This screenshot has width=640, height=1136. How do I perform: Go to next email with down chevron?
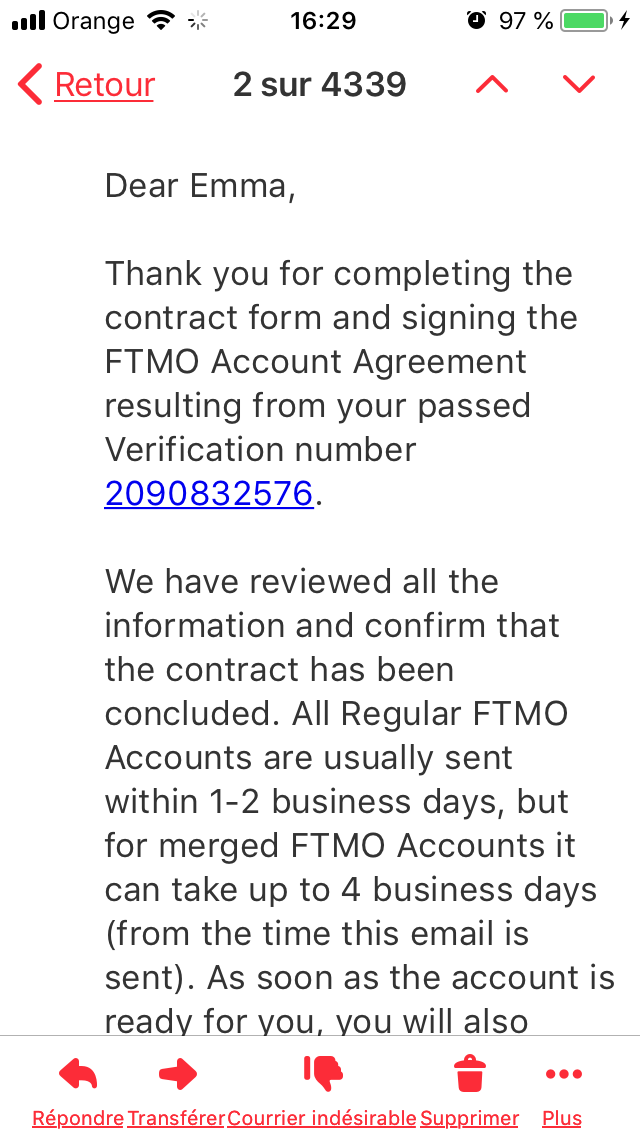[579, 85]
